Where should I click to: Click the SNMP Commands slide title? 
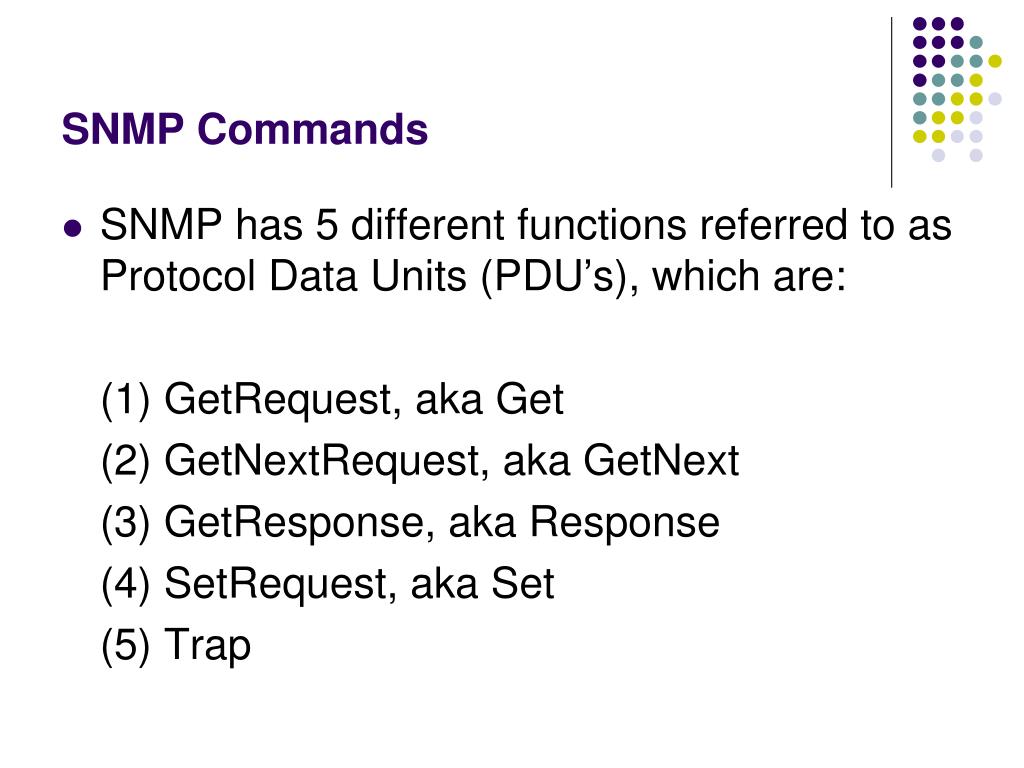tap(244, 129)
